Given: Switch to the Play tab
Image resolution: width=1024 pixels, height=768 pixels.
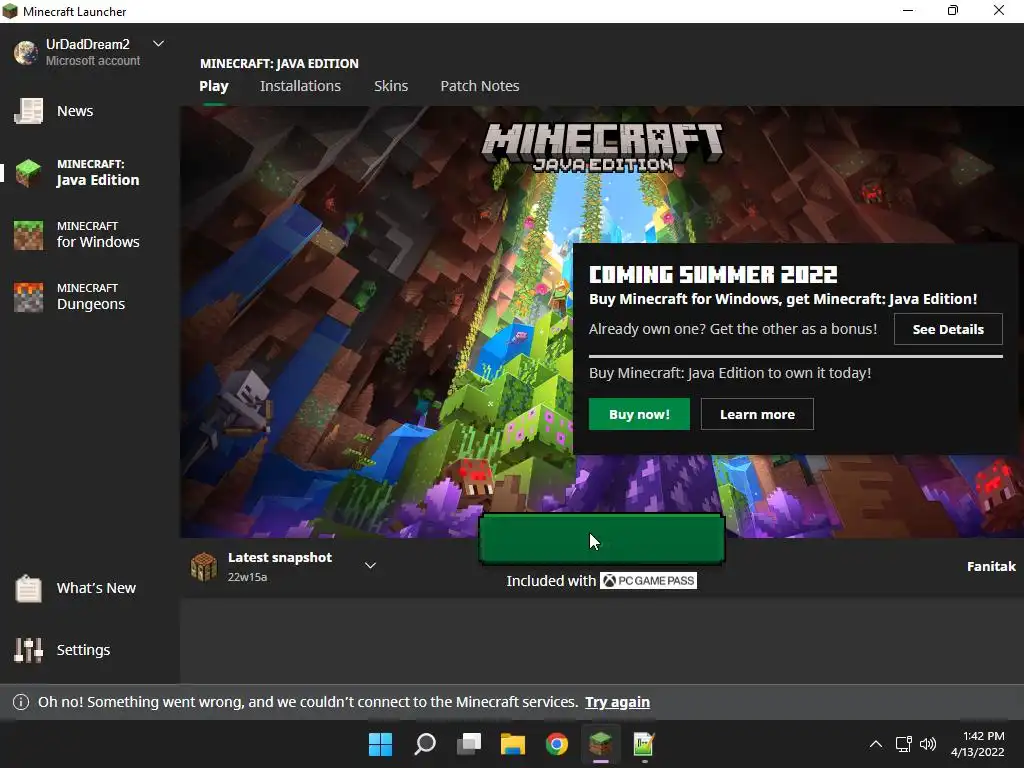Looking at the screenshot, I should pos(214,86).
